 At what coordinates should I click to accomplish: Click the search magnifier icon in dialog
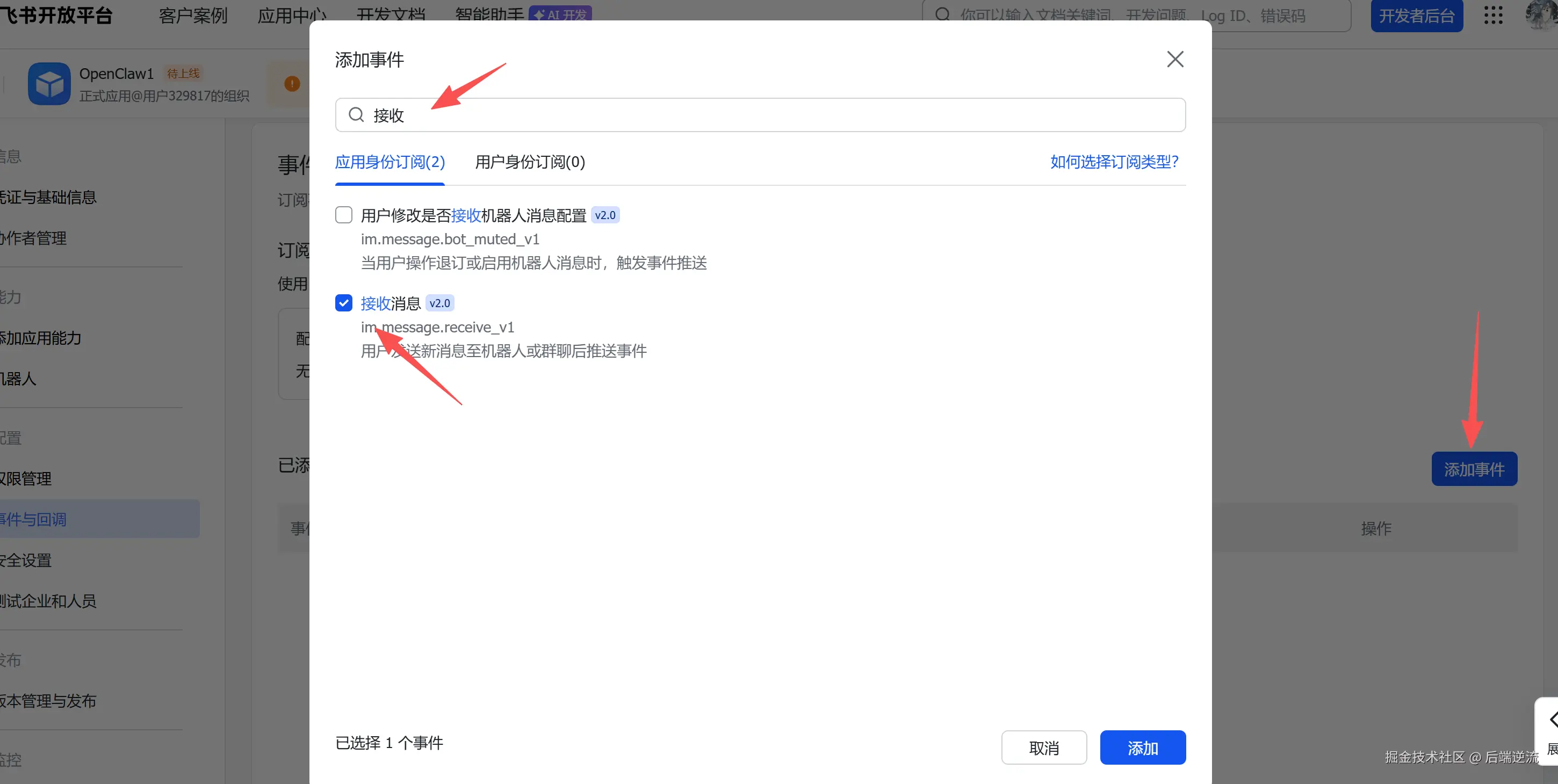pyautogui.click(x=356, y=115)
